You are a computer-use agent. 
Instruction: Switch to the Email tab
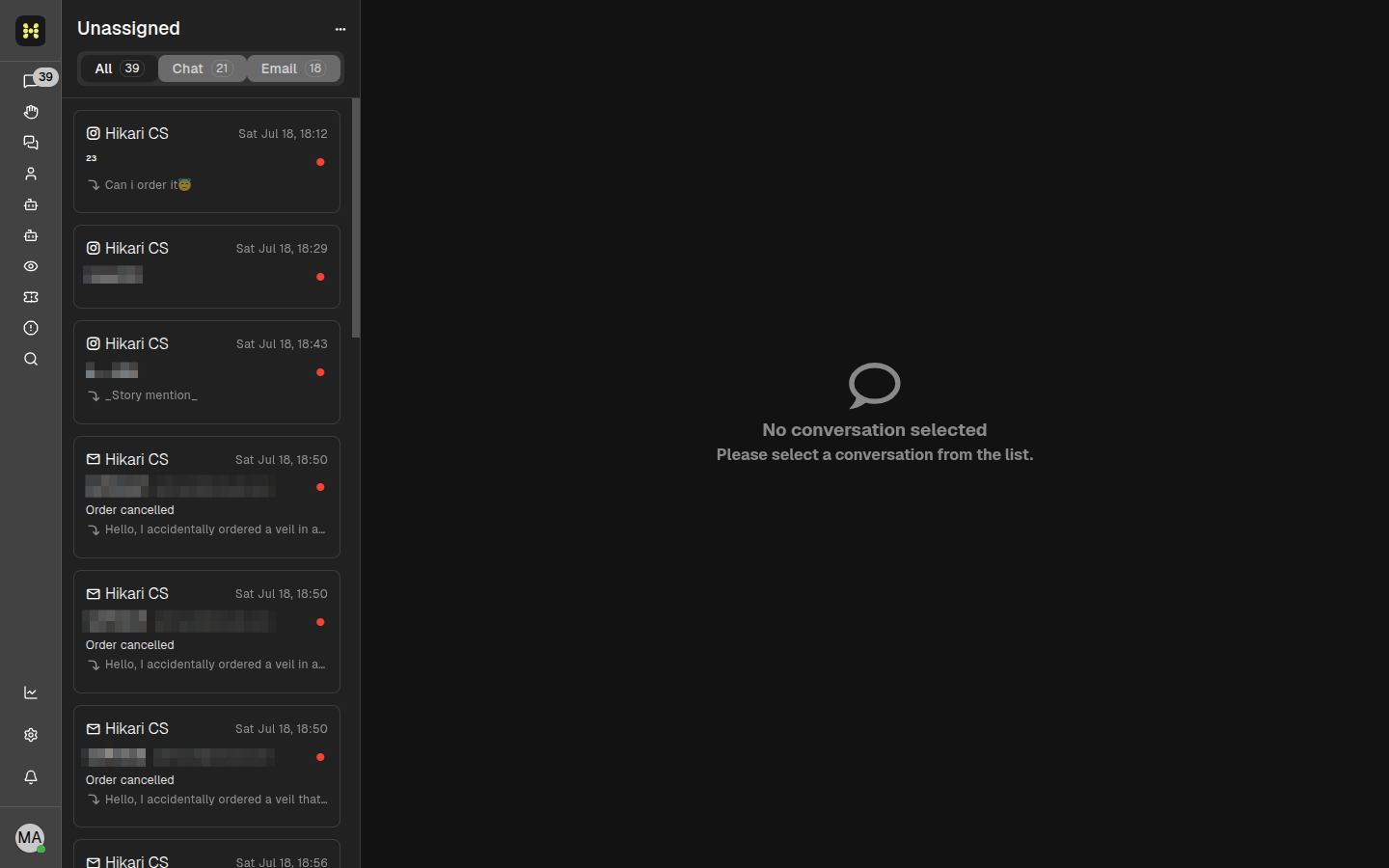(293, 68)
